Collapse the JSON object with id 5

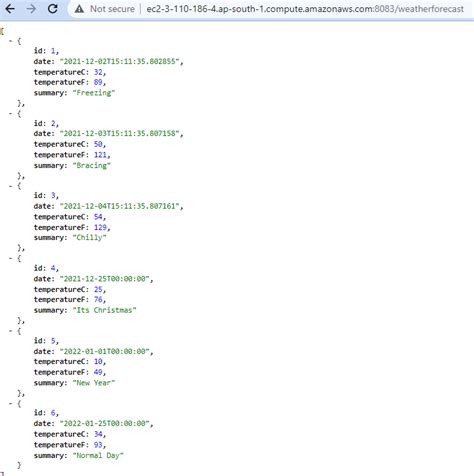[11, 331]
